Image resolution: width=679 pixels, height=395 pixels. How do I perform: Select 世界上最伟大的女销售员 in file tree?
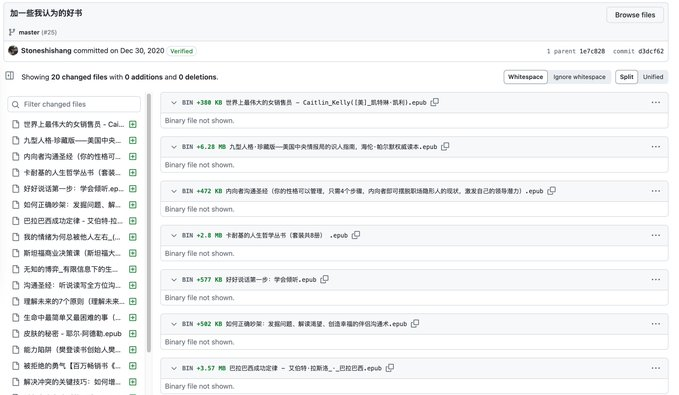click(x=74, y=124)
